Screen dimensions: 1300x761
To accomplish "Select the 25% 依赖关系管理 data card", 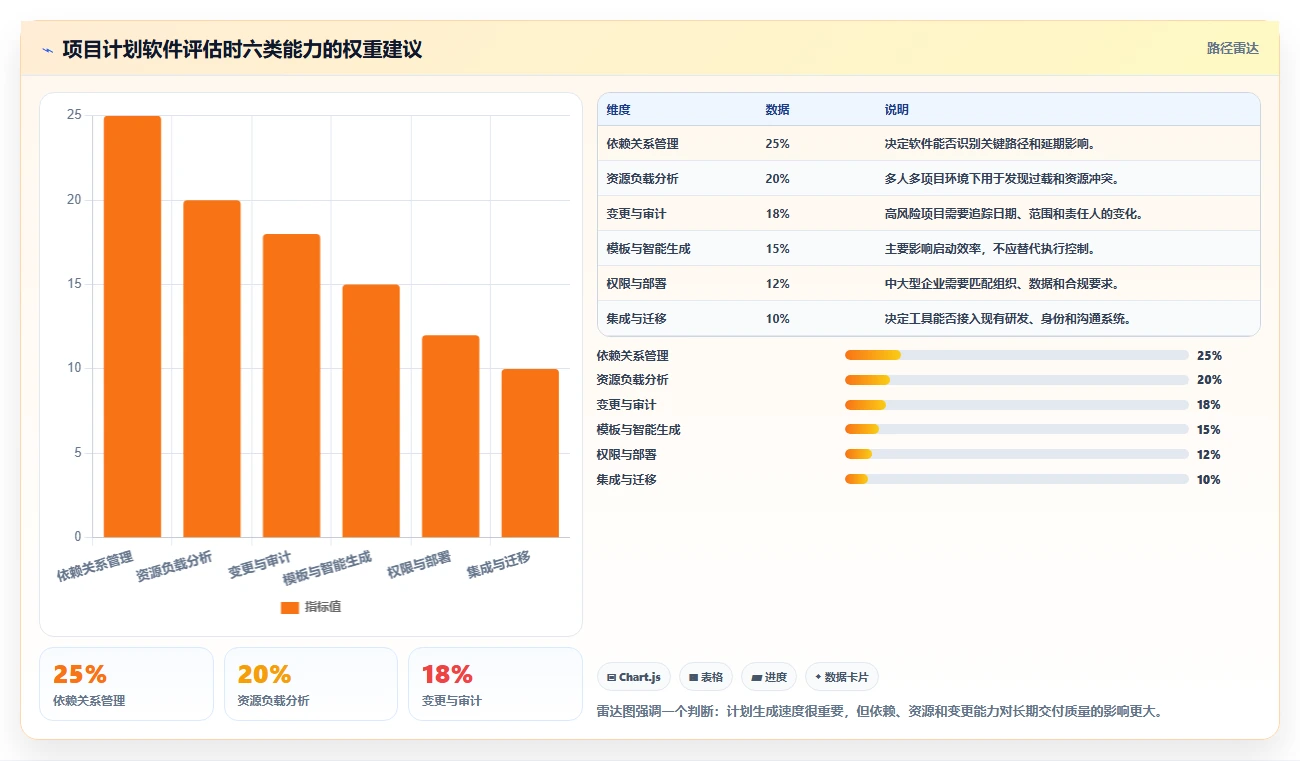I will coord(126,684).
